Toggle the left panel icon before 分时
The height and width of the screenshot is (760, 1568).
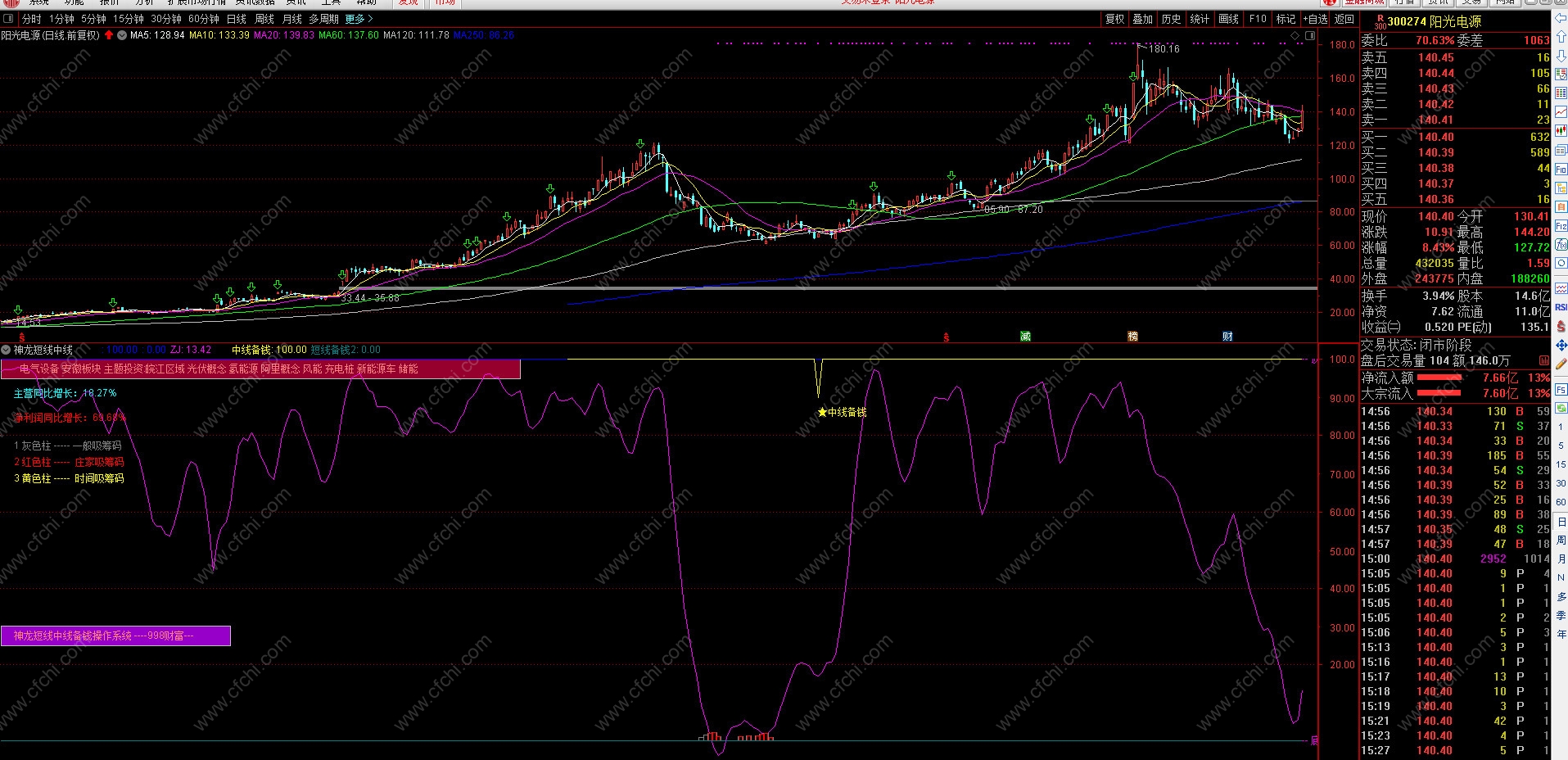9,18
